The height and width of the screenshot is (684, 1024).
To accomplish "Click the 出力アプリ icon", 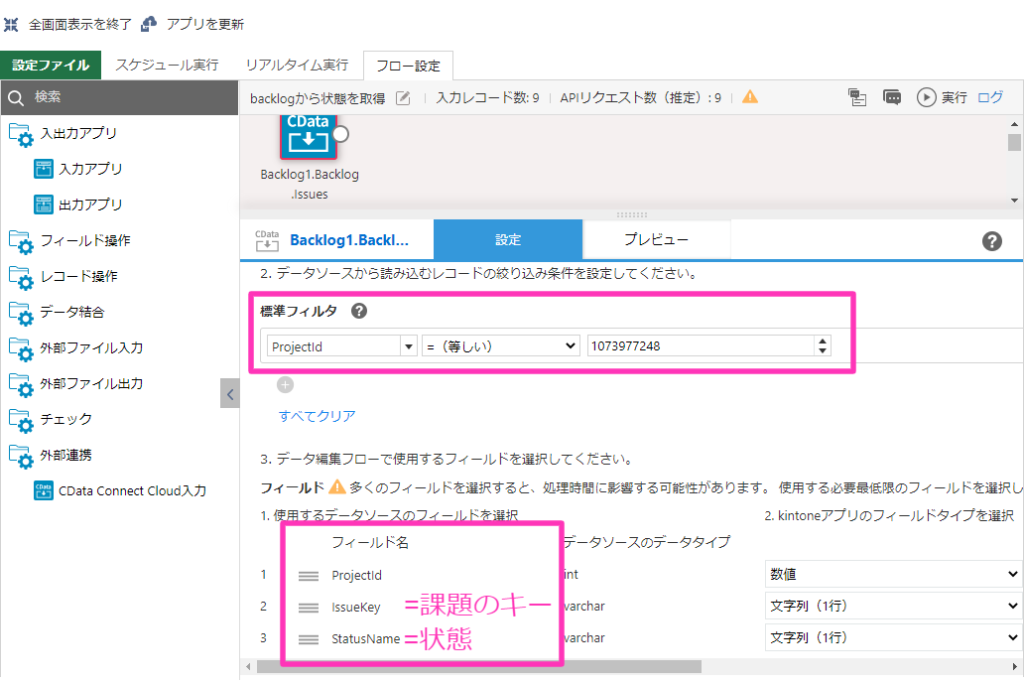I will (43, 204).
